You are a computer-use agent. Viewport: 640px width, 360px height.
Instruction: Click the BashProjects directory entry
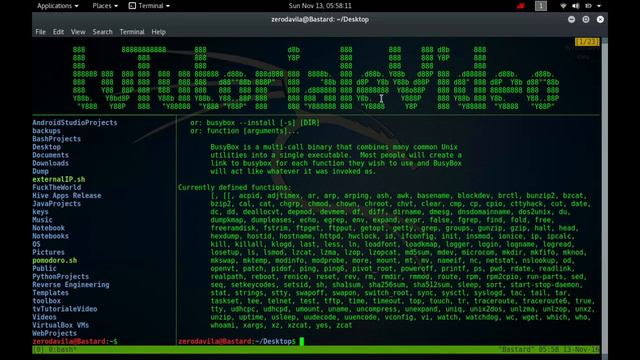[x=57, y=139]
